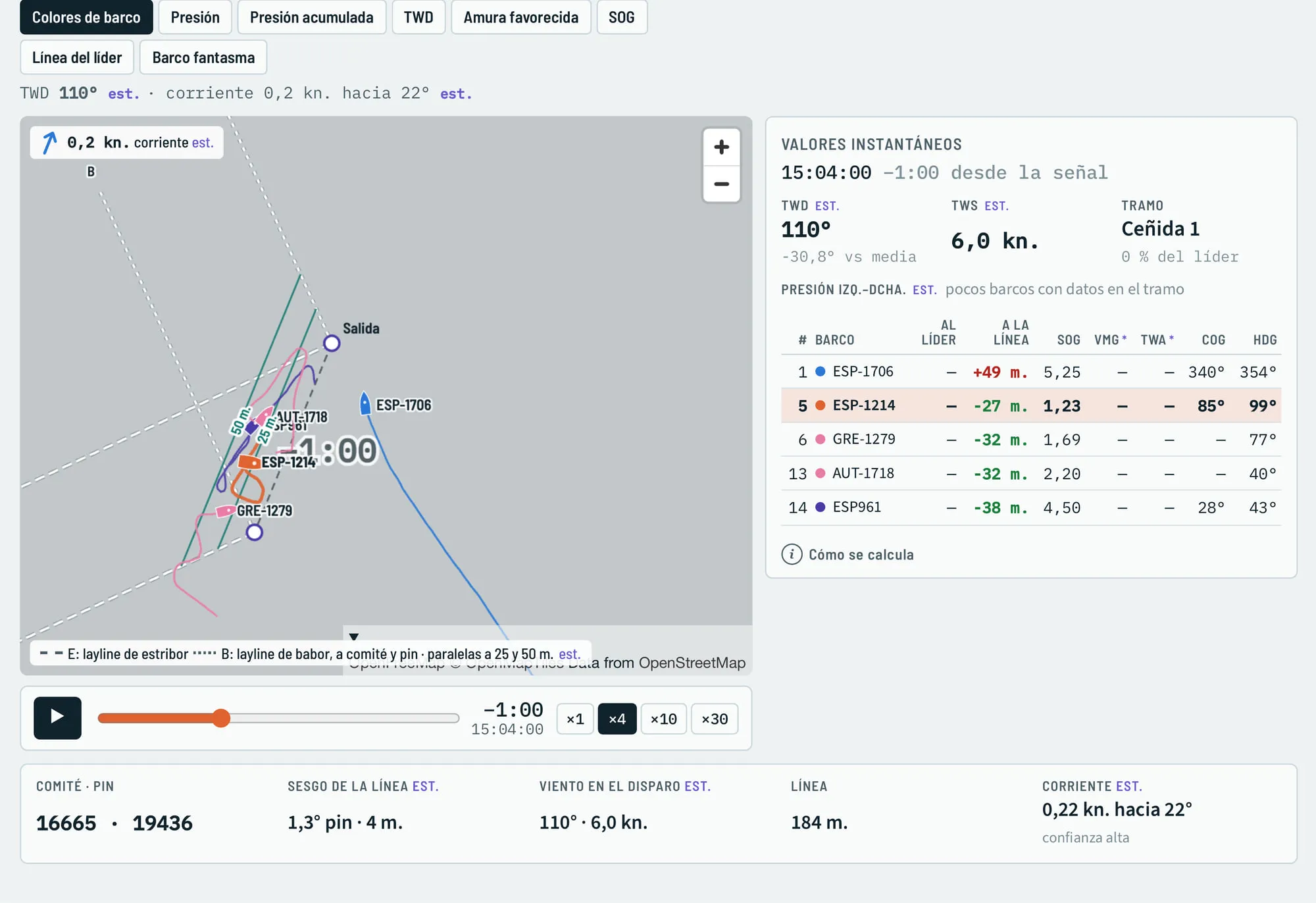
Task: Switch map mode to Amura favorecida
Action: pos(520,17)
